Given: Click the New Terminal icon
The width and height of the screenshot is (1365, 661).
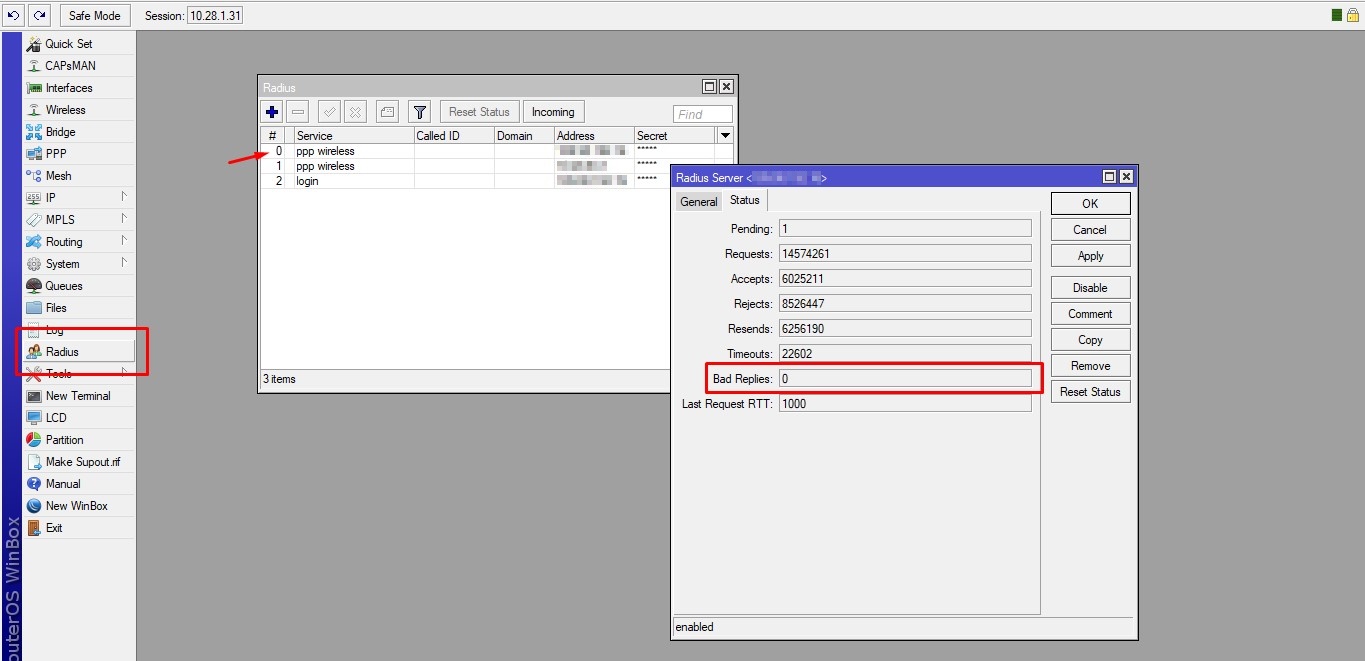Looking at the screenshot, I should [x=34, y=396].
